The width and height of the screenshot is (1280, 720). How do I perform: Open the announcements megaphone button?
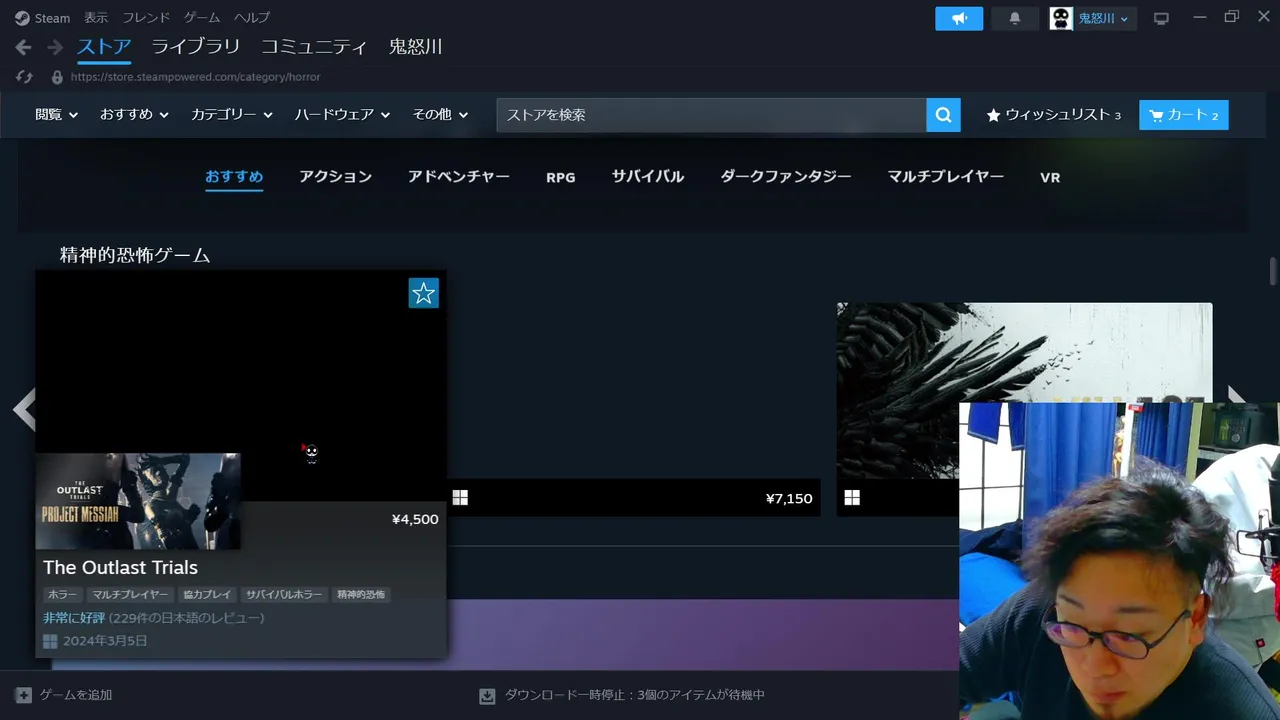click(959, 19)
